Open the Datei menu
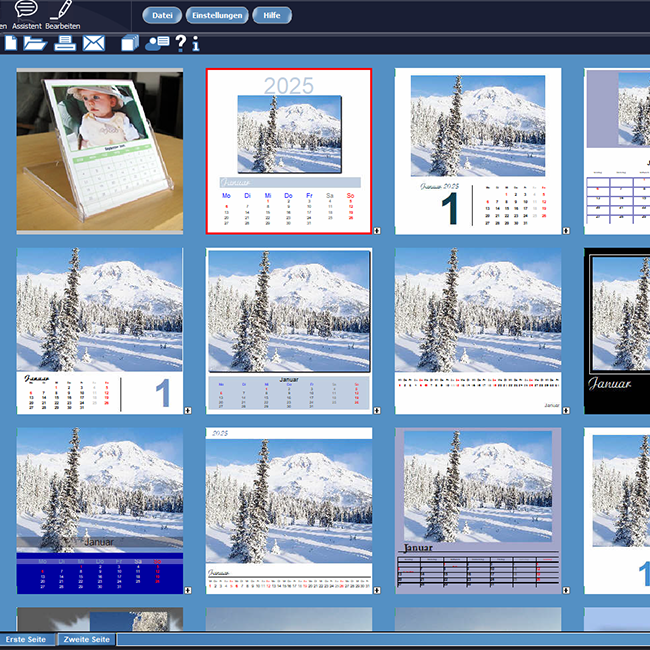Screen dimensions: 650x650 [162, 15]
